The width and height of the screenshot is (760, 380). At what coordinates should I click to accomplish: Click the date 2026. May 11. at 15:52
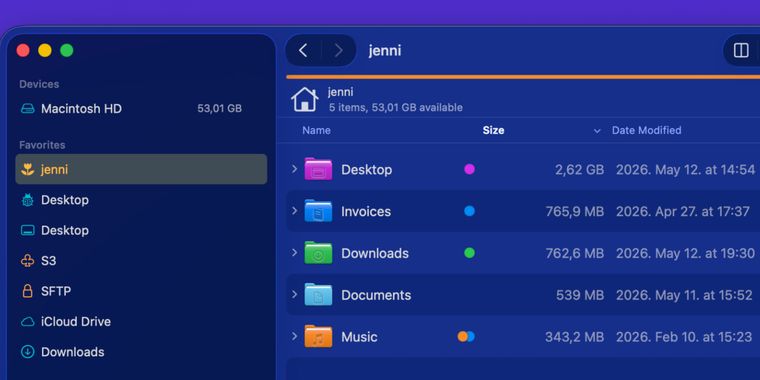[x=684, y=295]
